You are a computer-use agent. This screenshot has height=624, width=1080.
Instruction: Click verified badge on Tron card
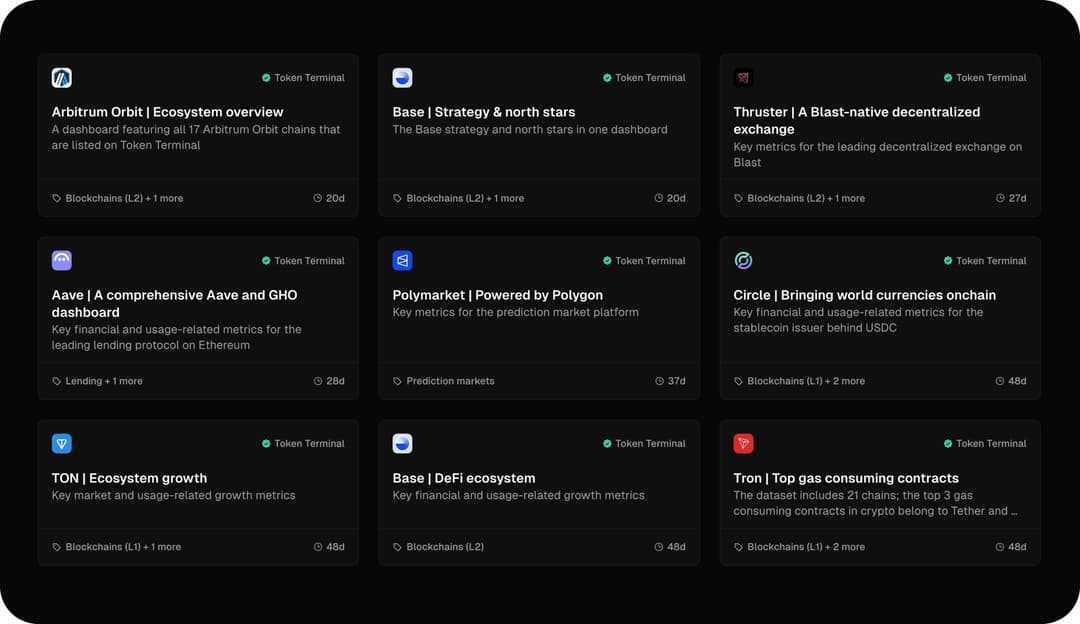pyautogui.click(x=948, y=444)
